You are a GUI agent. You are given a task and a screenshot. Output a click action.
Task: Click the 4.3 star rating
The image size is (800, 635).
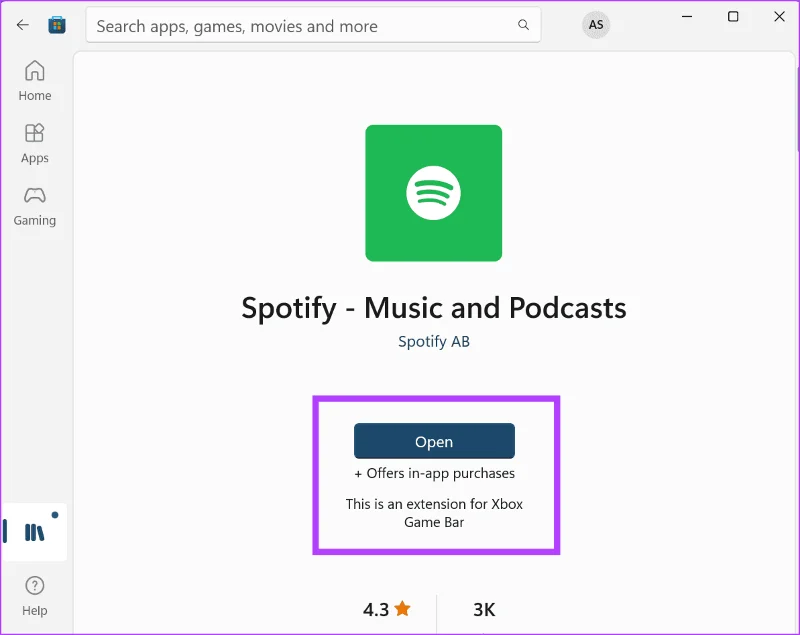pos(386,609)
